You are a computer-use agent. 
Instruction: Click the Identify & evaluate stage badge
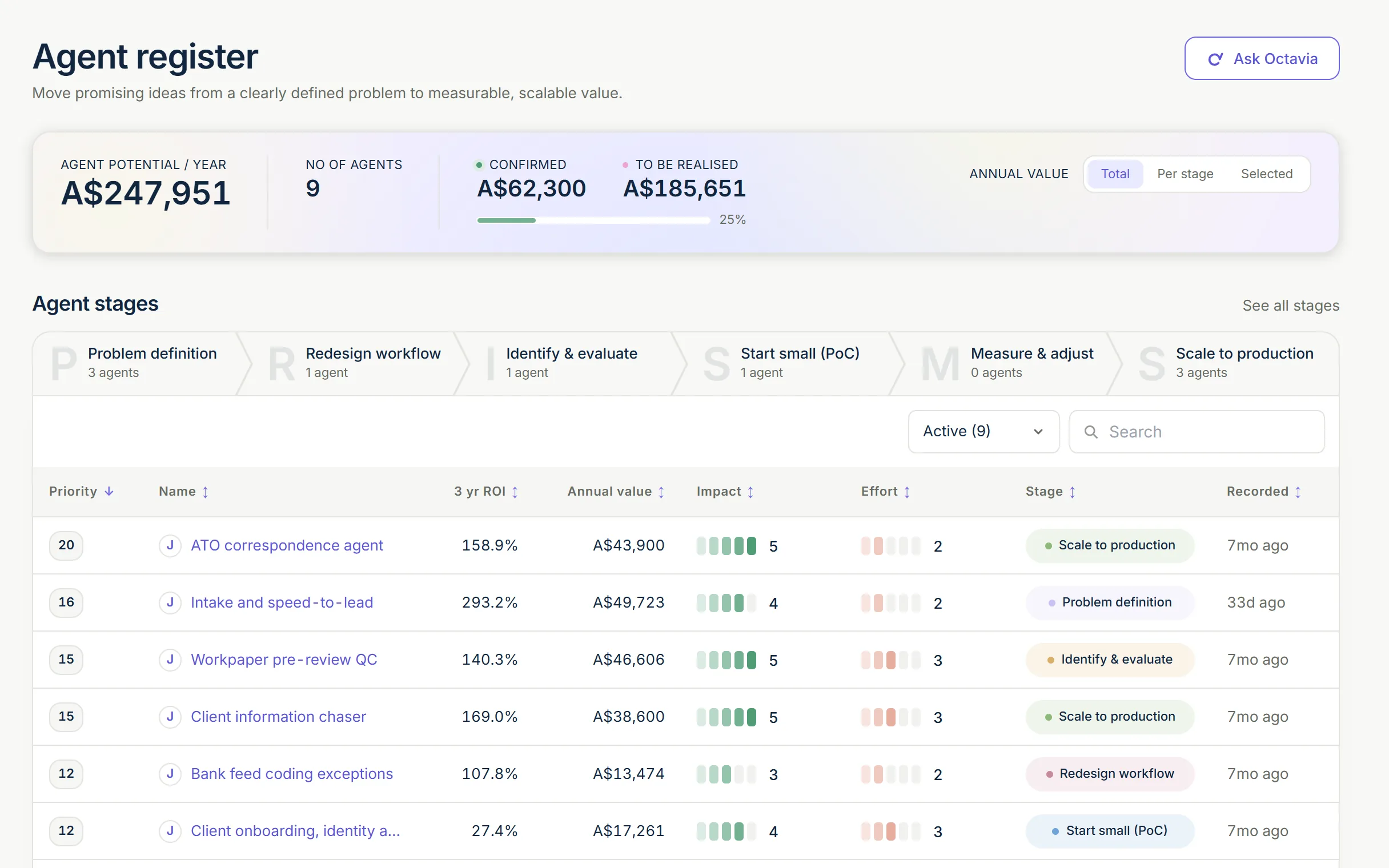tap(1110, 660)
